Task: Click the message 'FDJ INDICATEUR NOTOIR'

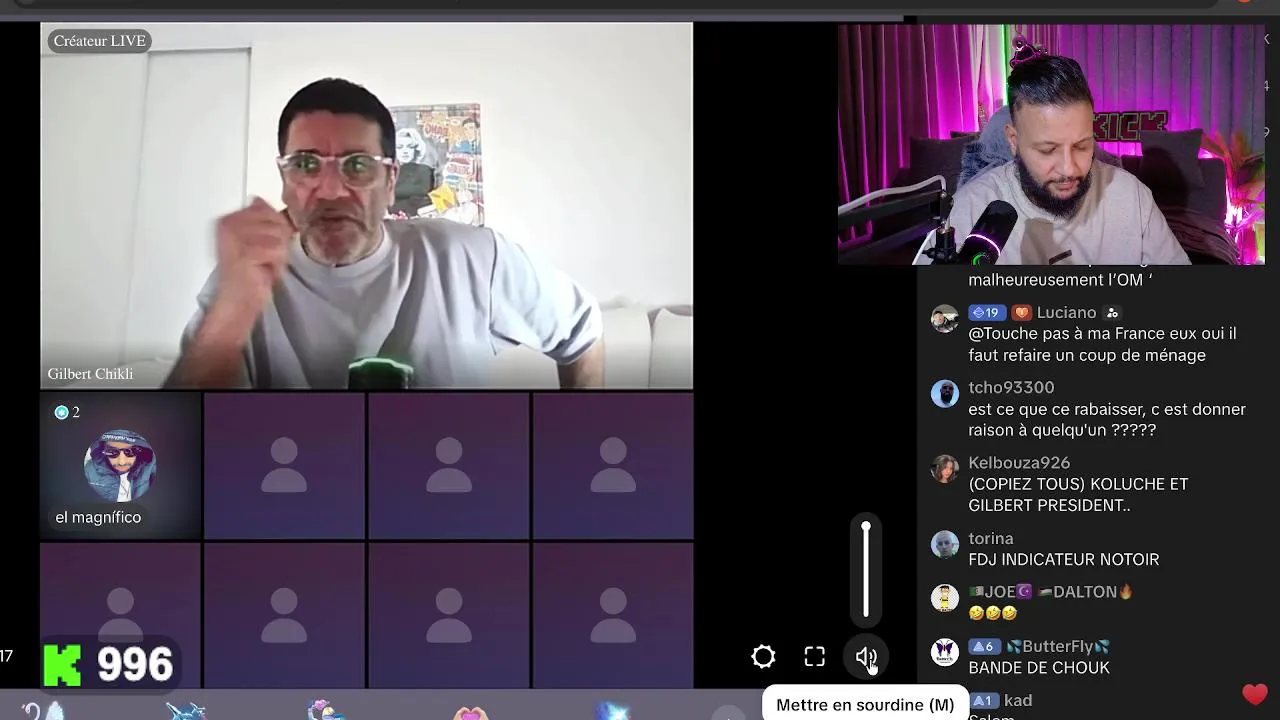Action: click(1064, 560)
